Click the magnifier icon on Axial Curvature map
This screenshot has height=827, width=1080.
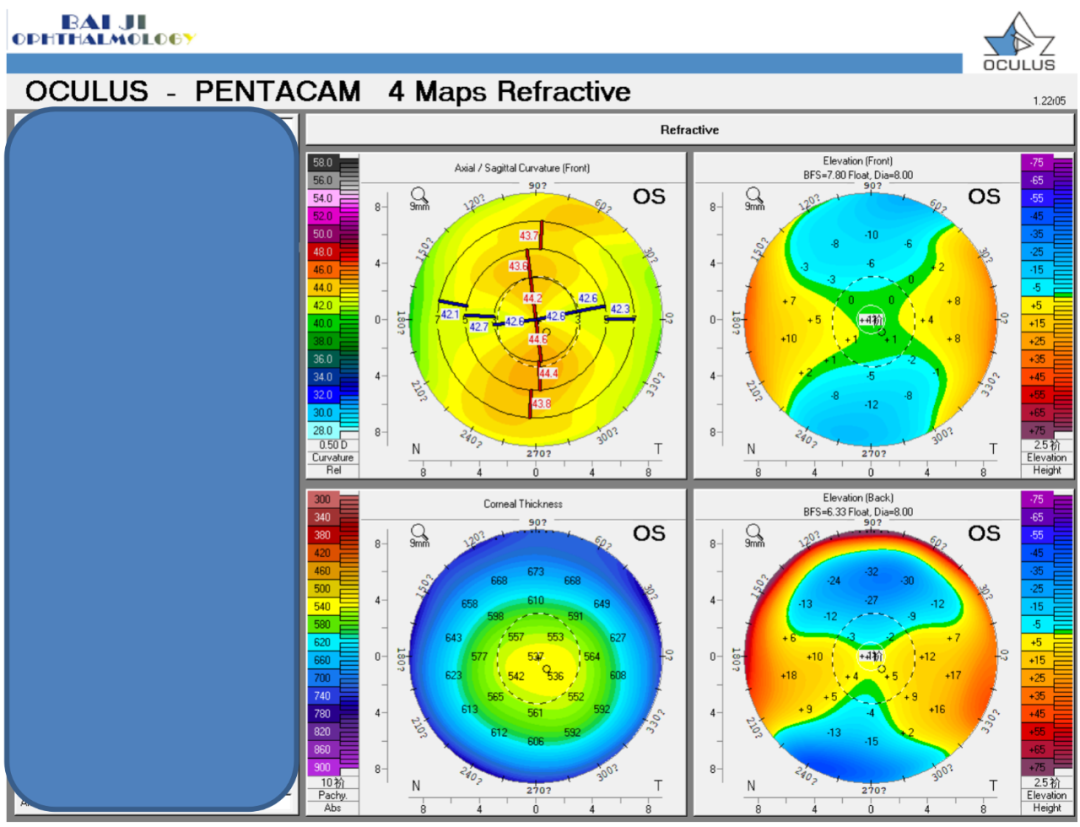(x=421, y=193)
